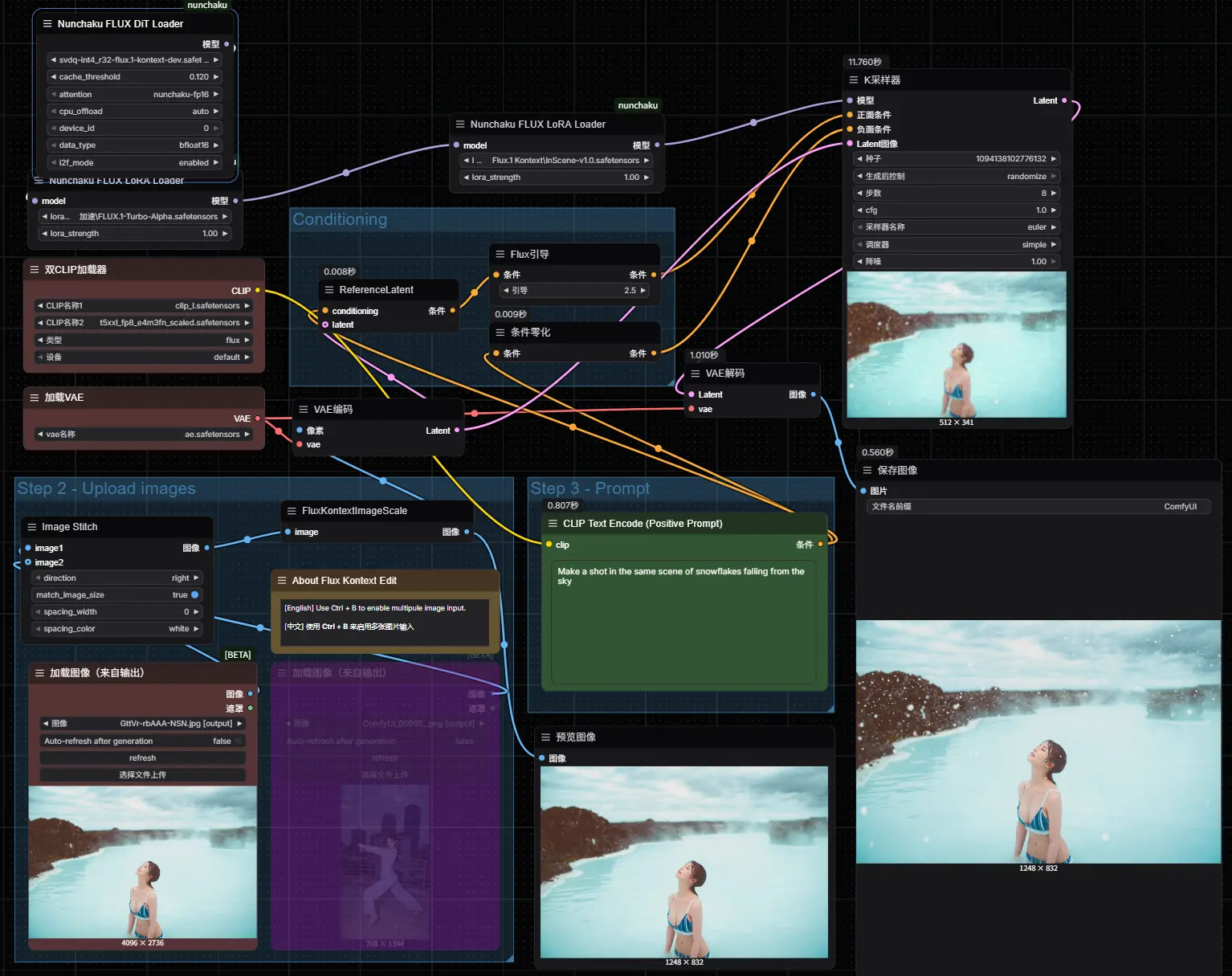The width and height of the screenshot is (1232, 976).
Task: Increase the 步数 steps value arrow
Action: (1054, 194)
